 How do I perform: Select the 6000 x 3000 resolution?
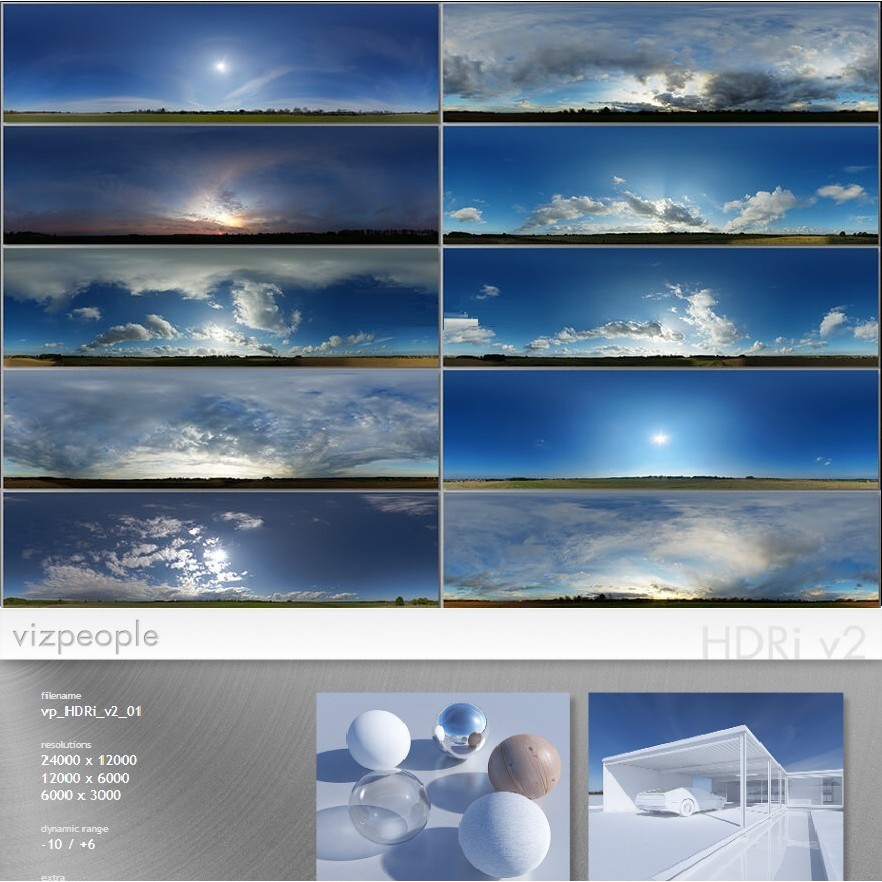79,797
